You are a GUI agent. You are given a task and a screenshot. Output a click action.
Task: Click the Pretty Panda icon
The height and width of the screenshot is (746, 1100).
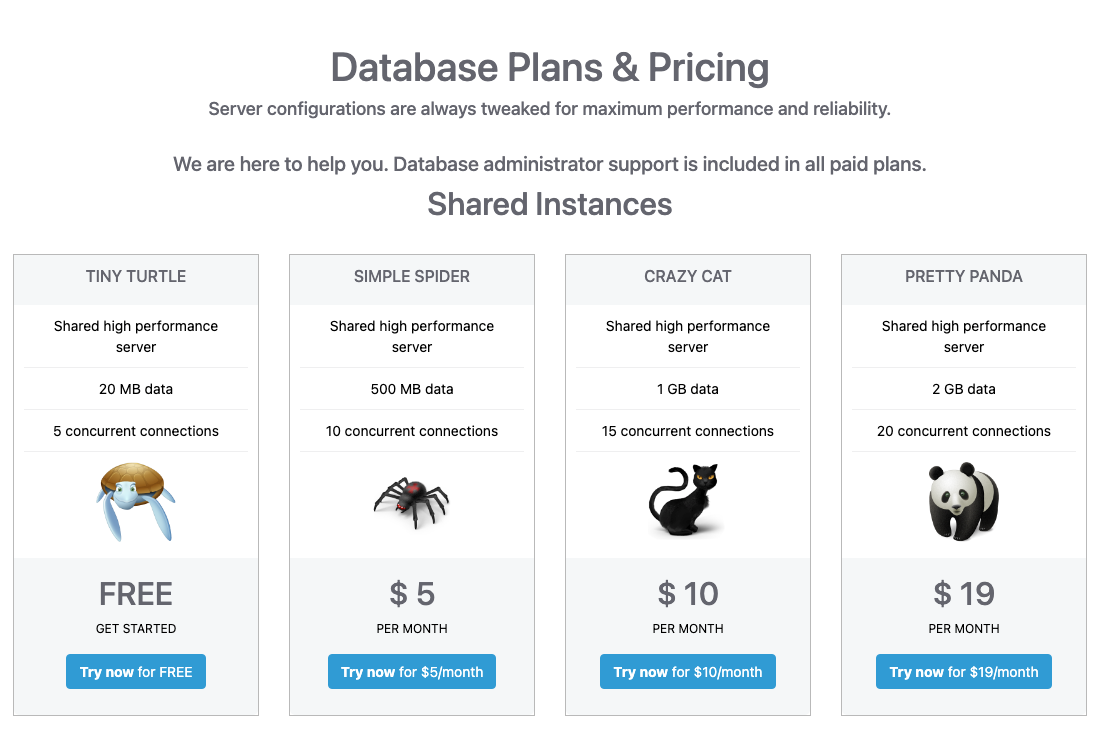coord(963,502)
